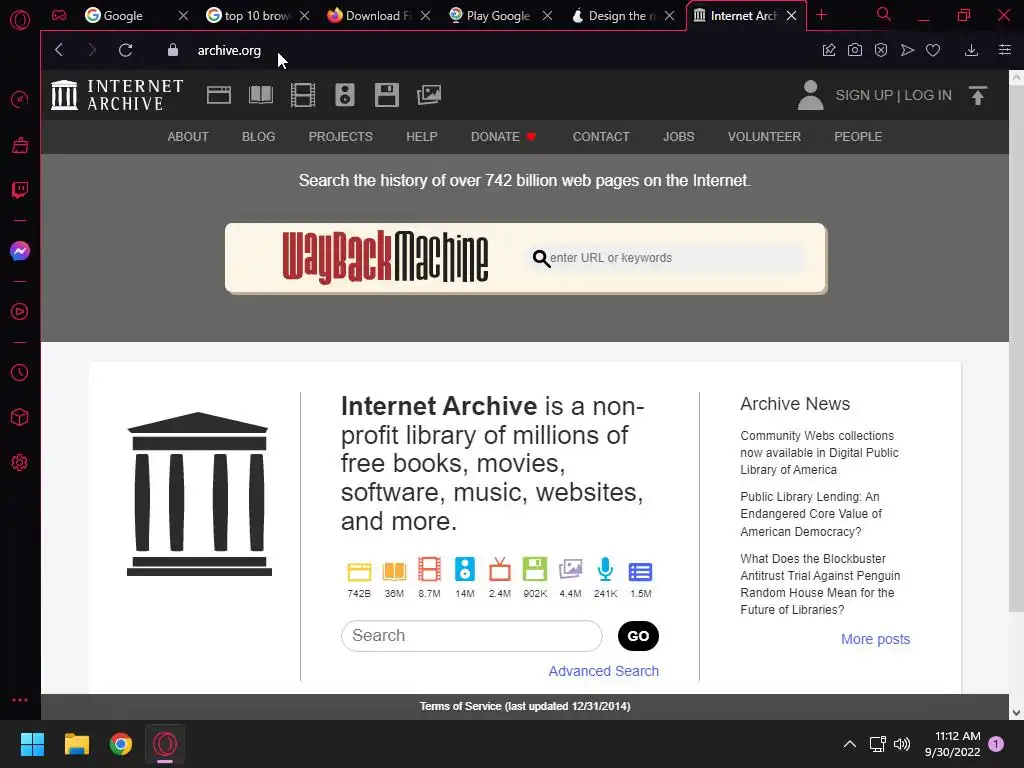Open VOLUNTEER in Archive nav
This screenshot has width=1024, height=768.
point(765,136)
